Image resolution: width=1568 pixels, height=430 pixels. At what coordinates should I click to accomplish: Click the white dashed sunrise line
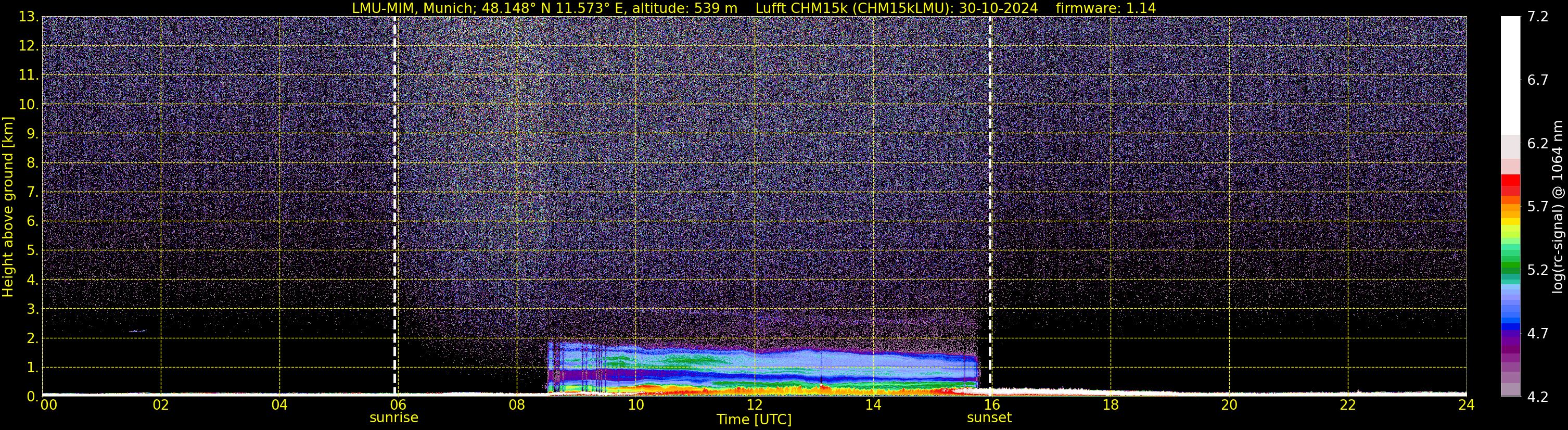click(394, 207)
